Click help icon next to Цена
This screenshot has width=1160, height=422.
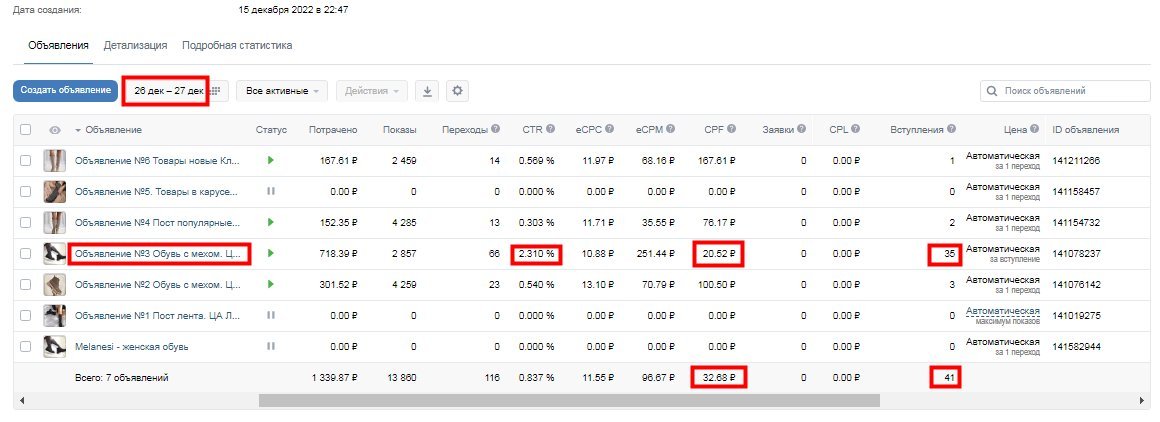[x=1034, y=129]
